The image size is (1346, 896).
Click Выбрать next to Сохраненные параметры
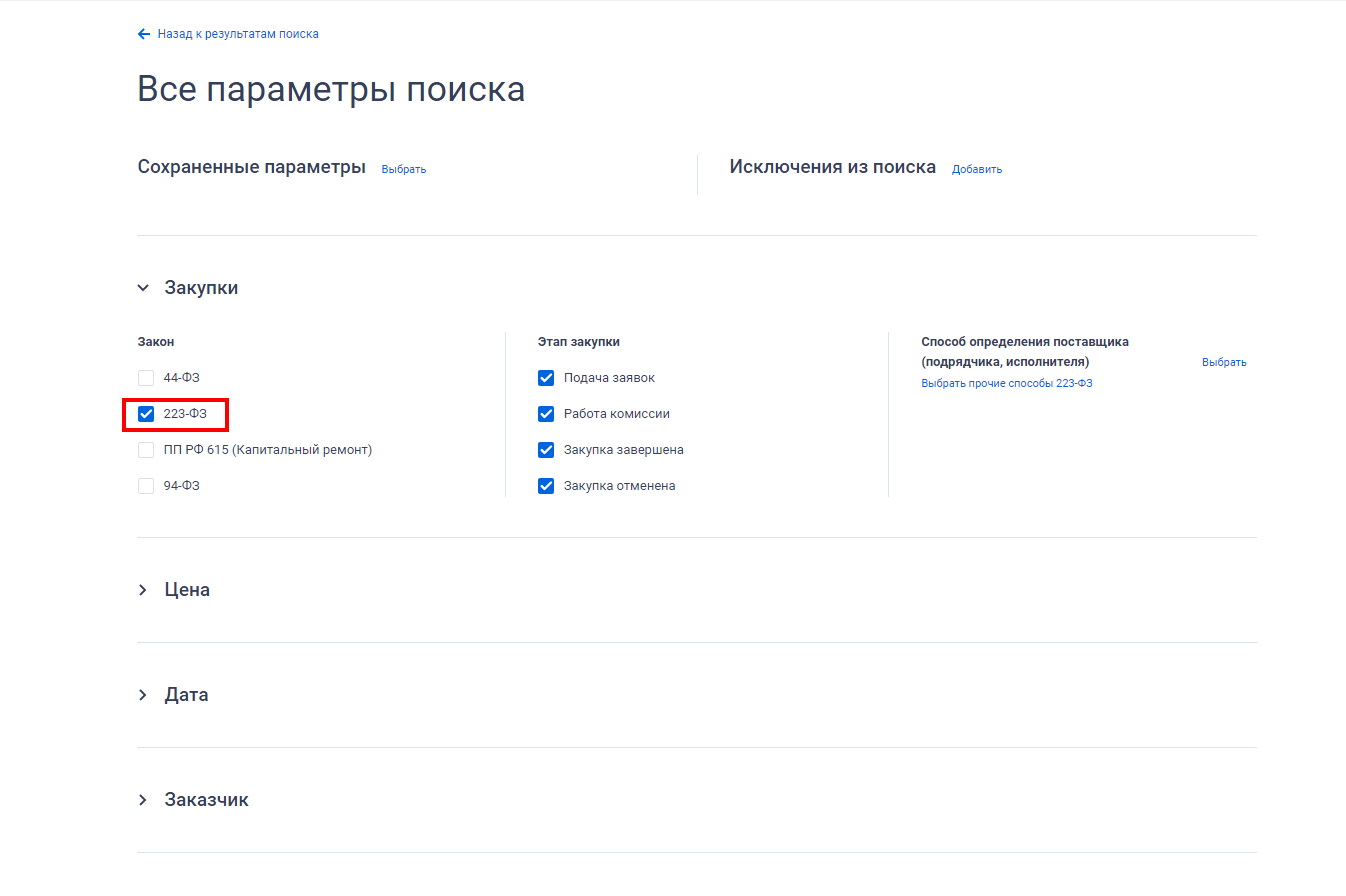pos(404,169)
